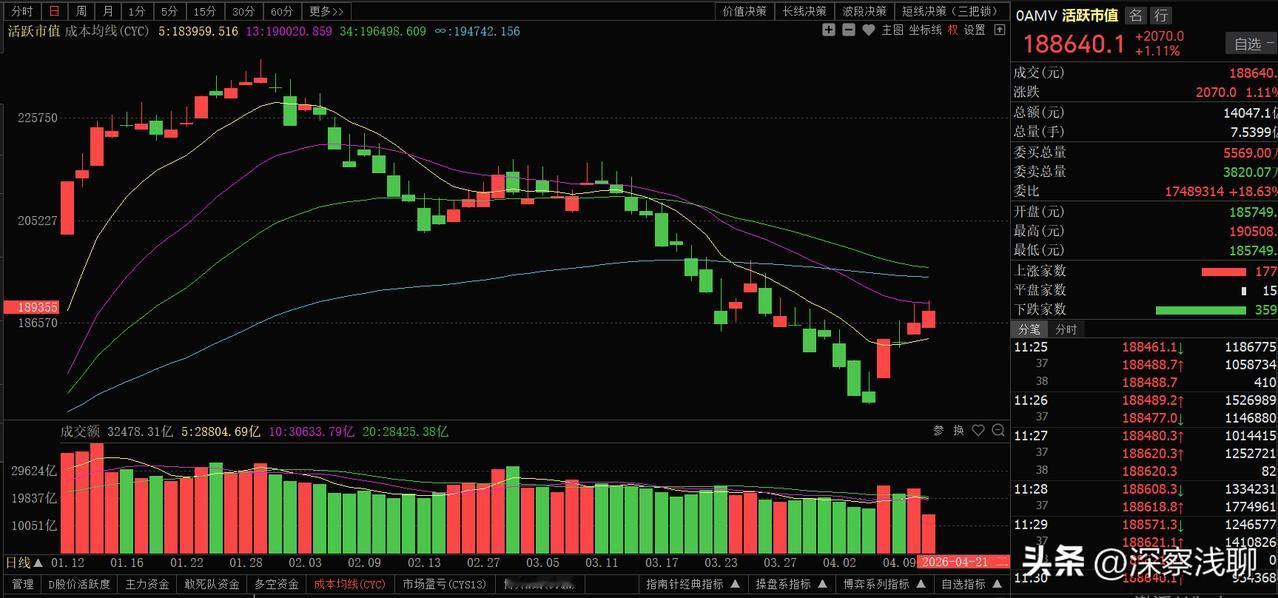The height and width of the screenshot is (598, 1278).
Task: Click the 上涨家数 red bar
Action: [x=1225, y=271]
